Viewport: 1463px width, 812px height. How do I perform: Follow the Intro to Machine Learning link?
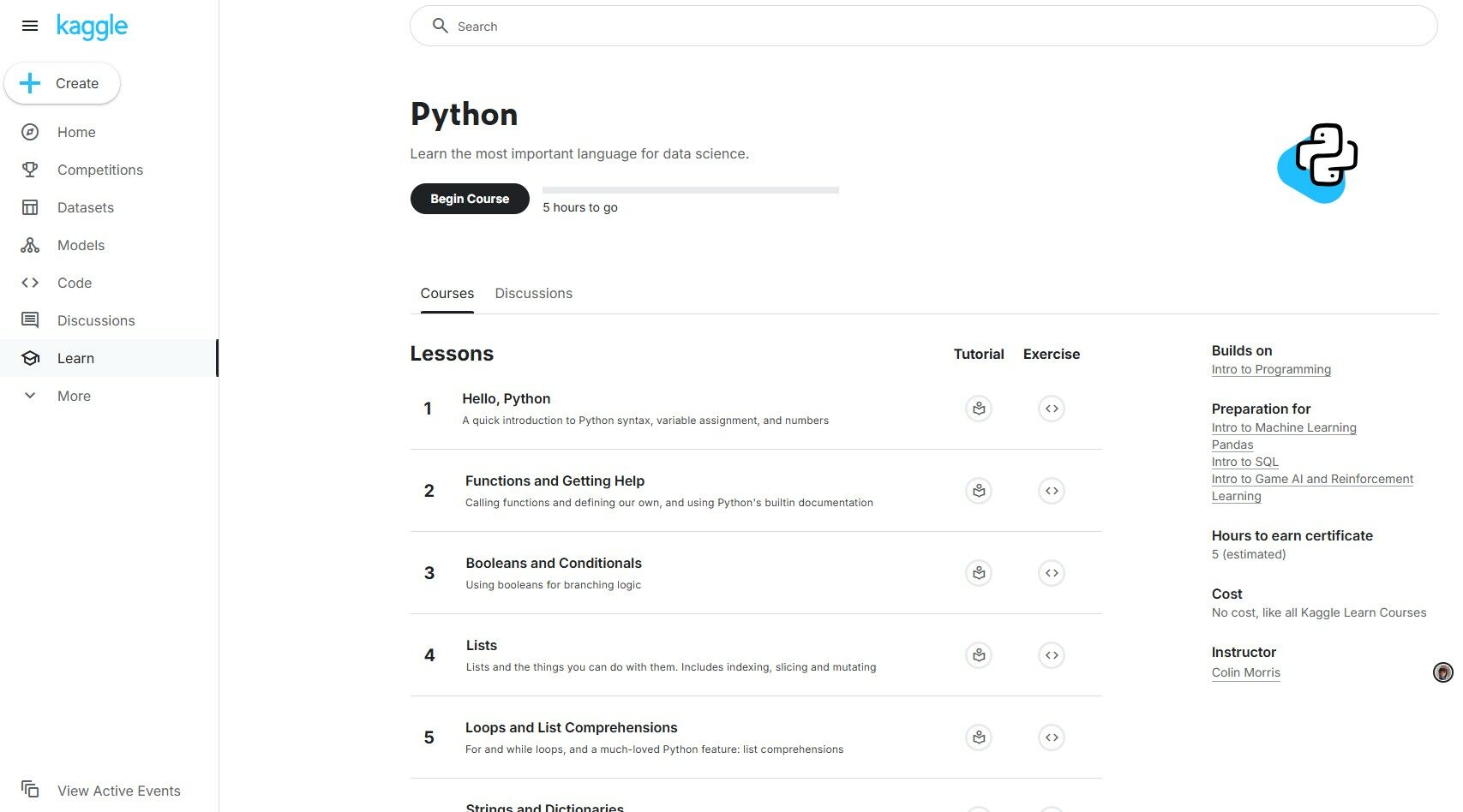pyautogui.click(x=1283, y=427)
